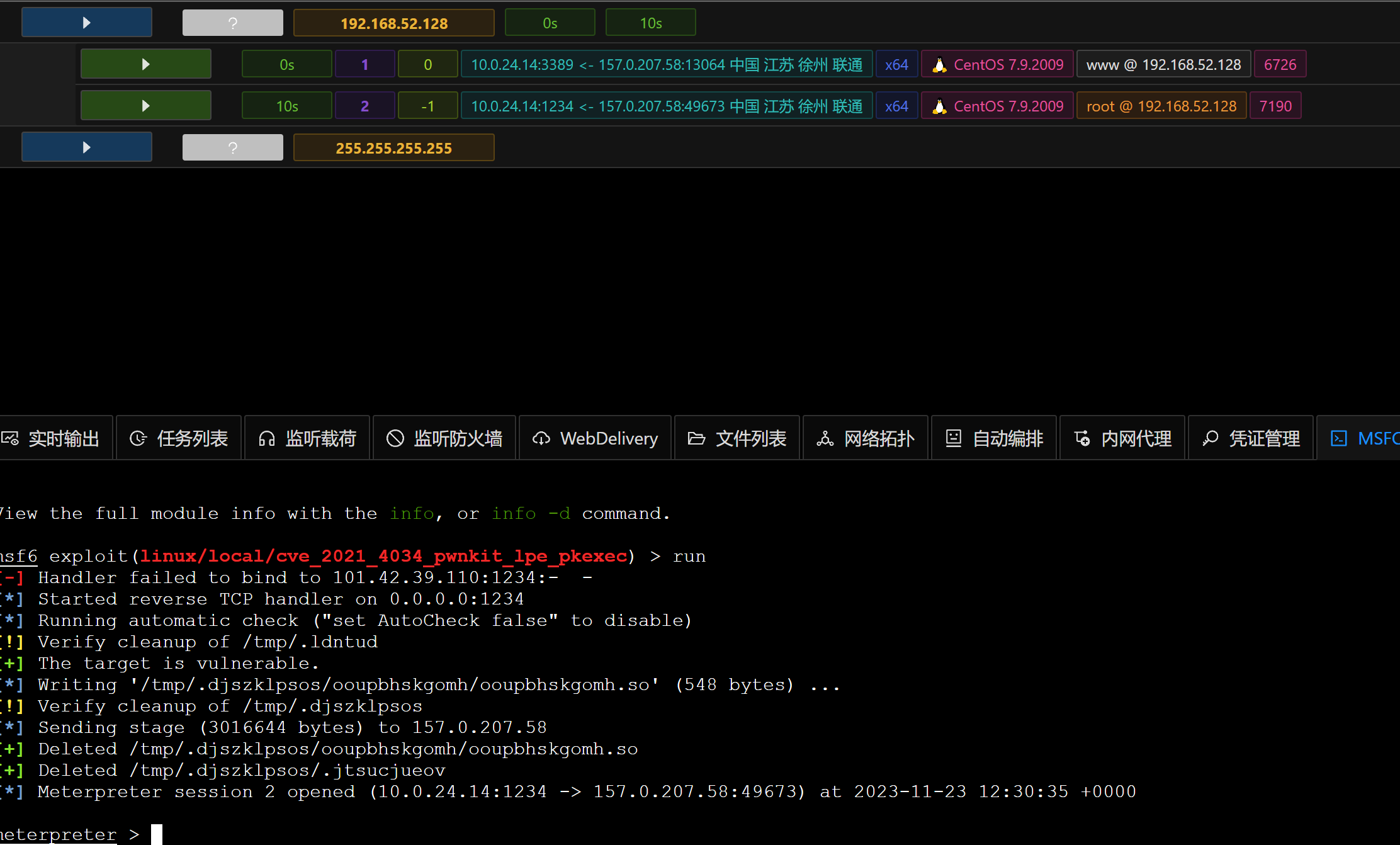Click the proxy icon on 内网代理 tab
1400x845 pixels.
(x=1082, y=438)
